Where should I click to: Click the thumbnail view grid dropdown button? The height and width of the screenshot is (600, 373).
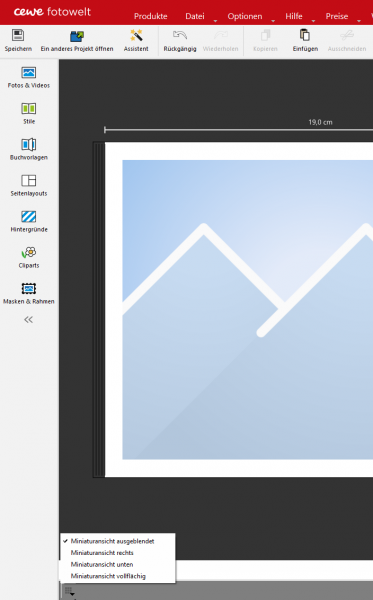(69, 591)
